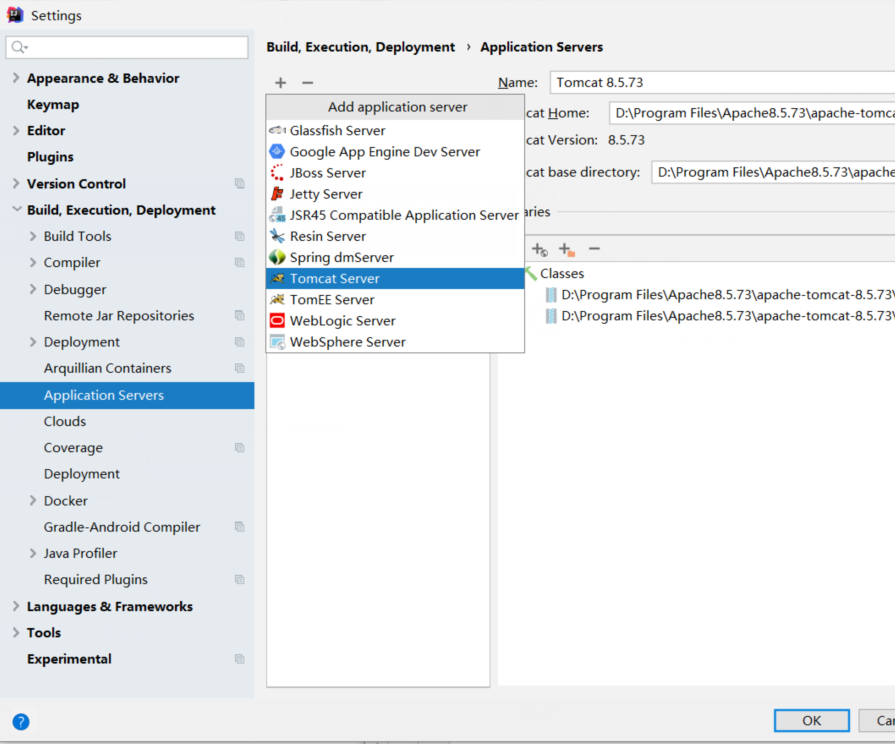The width and height of the screenshot is (895, 744).
Task: Click Build, Execution, Deployment breadcrumb
Action: (361, 47)
